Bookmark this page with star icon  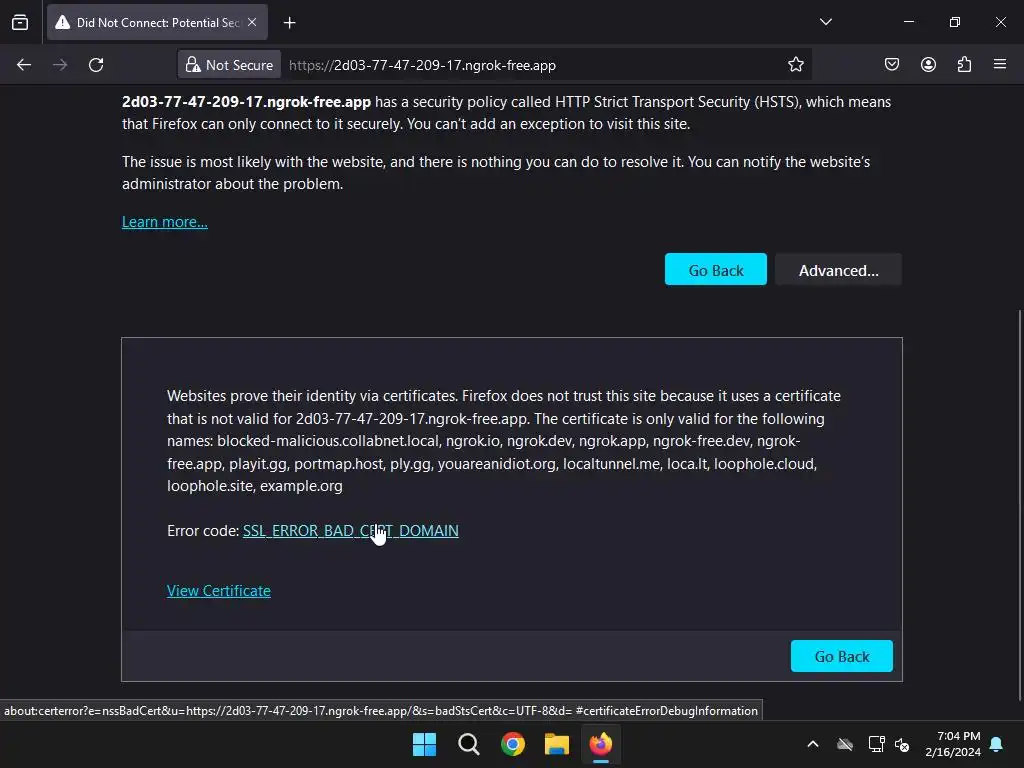[795, 65]
